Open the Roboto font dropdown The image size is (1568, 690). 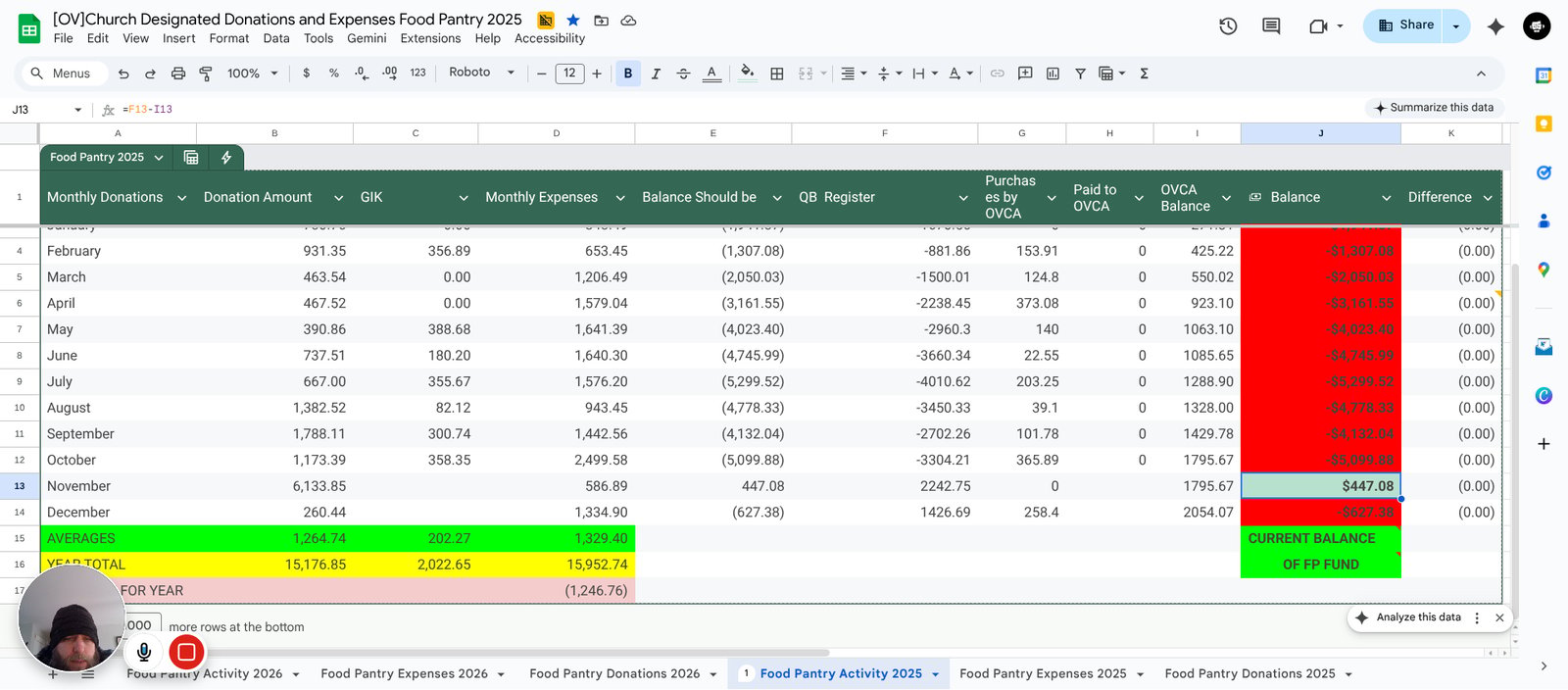click(x=481, y=73)
